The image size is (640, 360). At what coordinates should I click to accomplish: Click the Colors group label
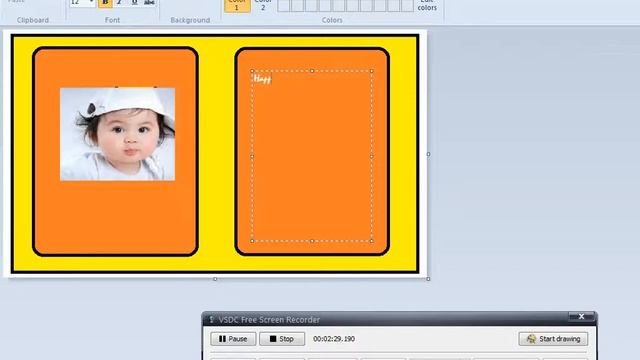coord(332,20)
